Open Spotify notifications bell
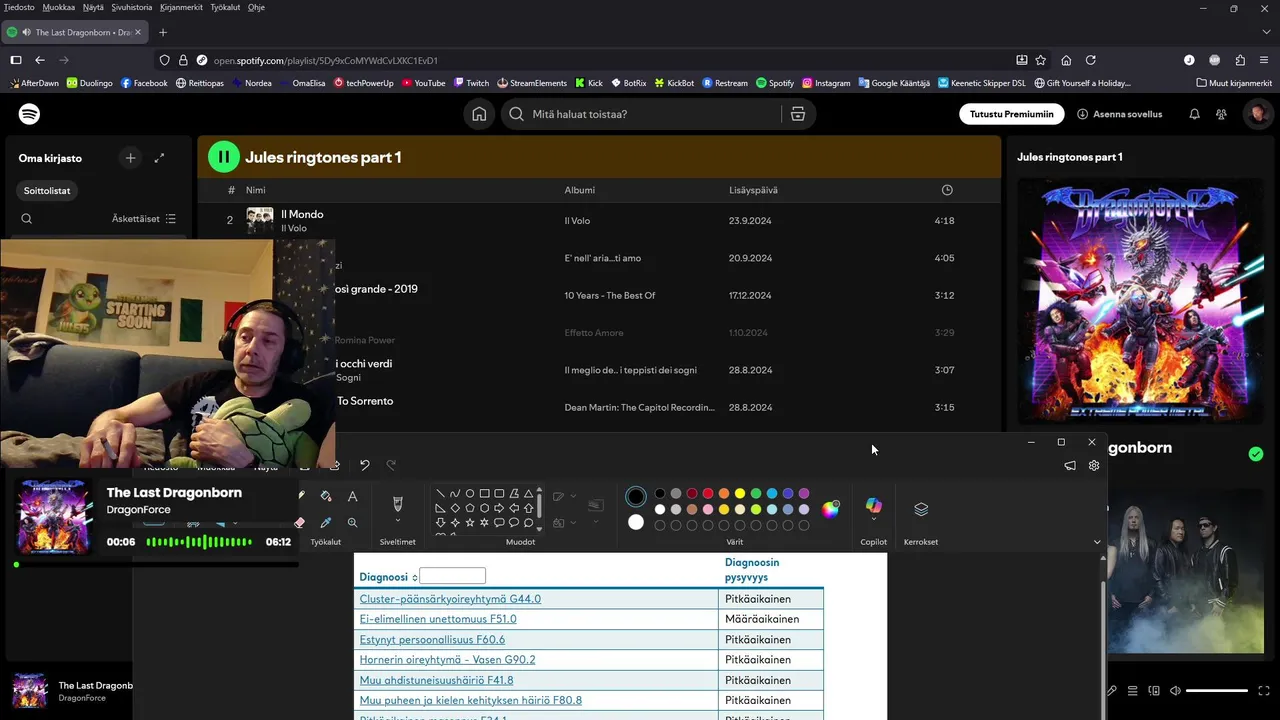 [x=1194, y=114]
